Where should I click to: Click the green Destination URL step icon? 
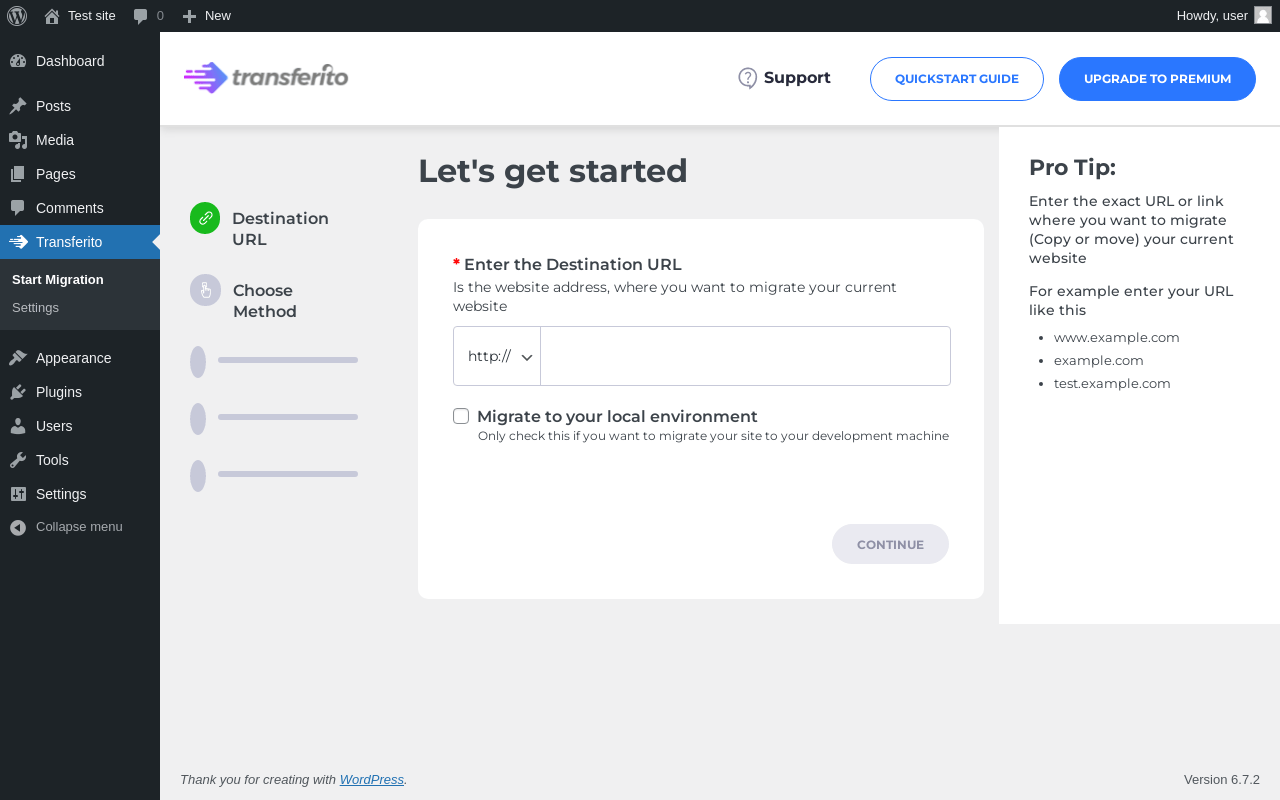tap(205, 218)
